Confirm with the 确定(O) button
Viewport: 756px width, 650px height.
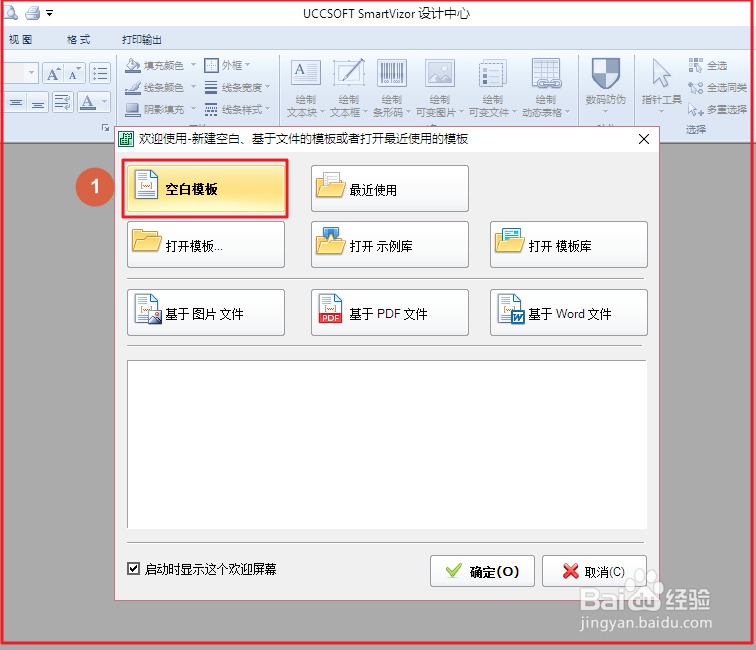coord(482,571)
